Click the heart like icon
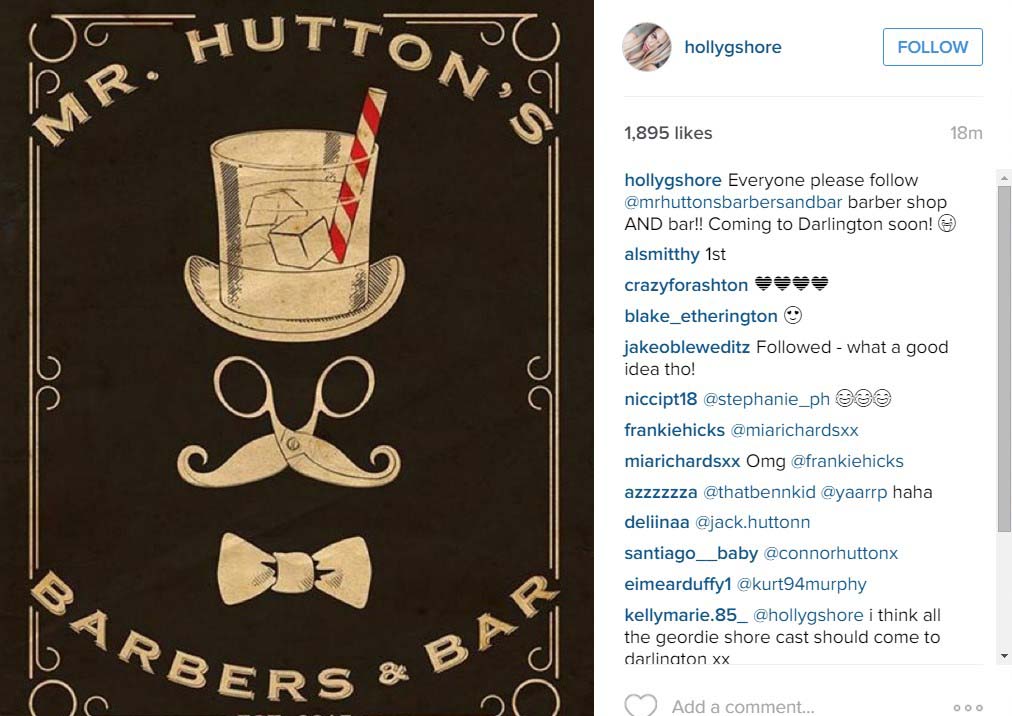 click(640, 705)
